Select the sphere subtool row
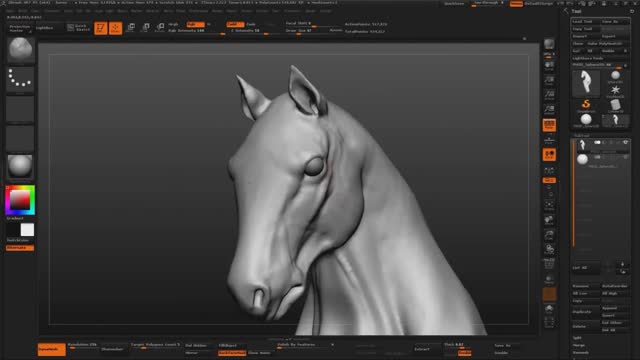Screen dimensions: 640x360 [602, 160]
